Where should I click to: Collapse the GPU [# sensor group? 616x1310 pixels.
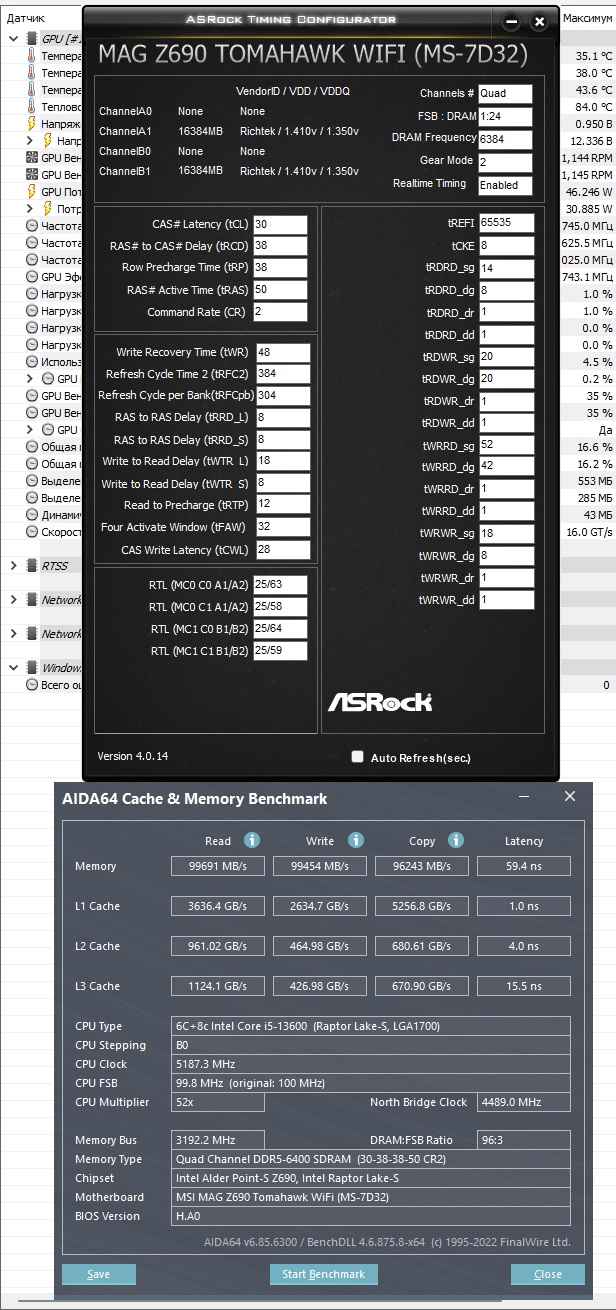tap(14, 39)
